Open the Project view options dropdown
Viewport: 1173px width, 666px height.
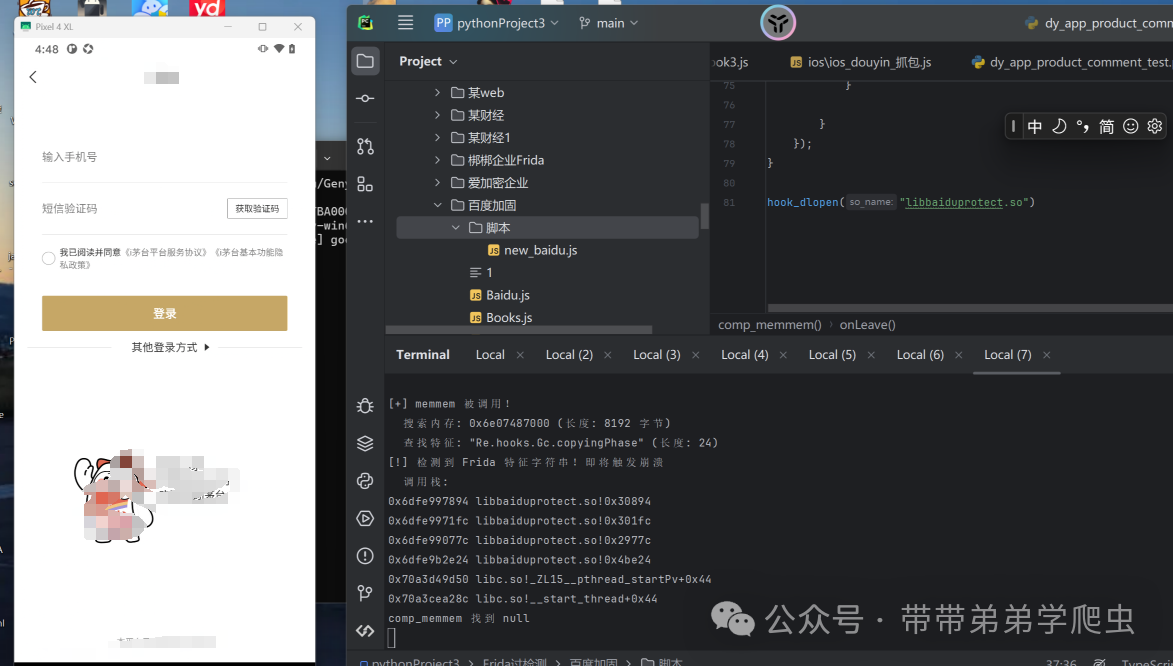pyautogui.click(x=428, y=61)
